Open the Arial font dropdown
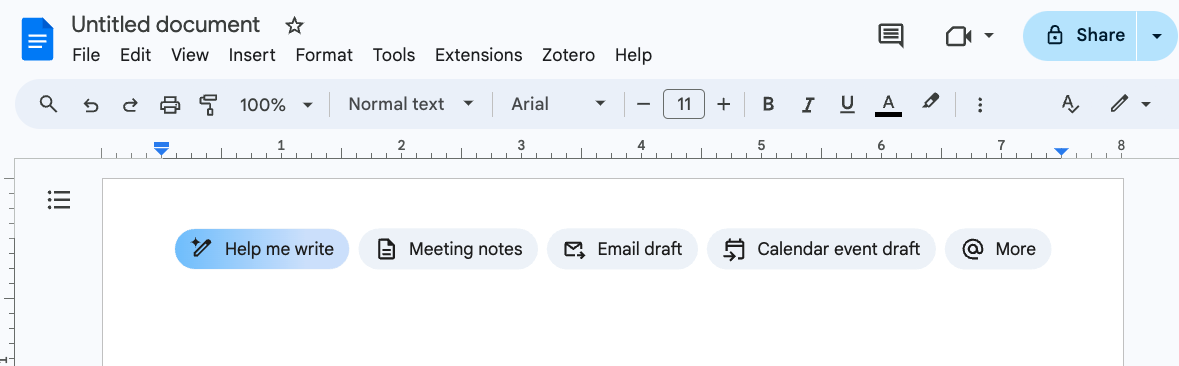 pyautogui.click(x=559, y=104)
